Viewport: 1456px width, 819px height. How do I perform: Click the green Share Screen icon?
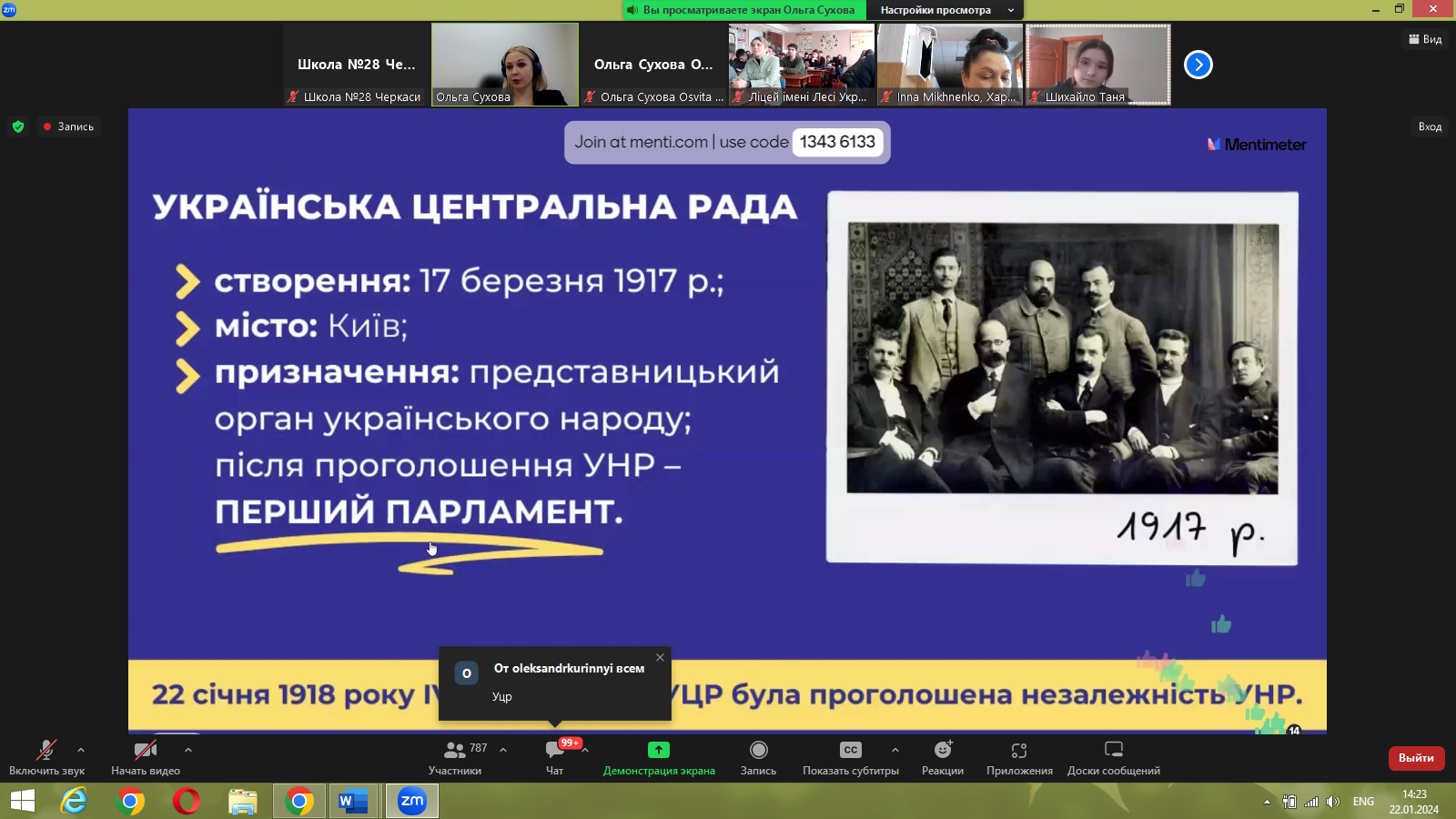658,750
